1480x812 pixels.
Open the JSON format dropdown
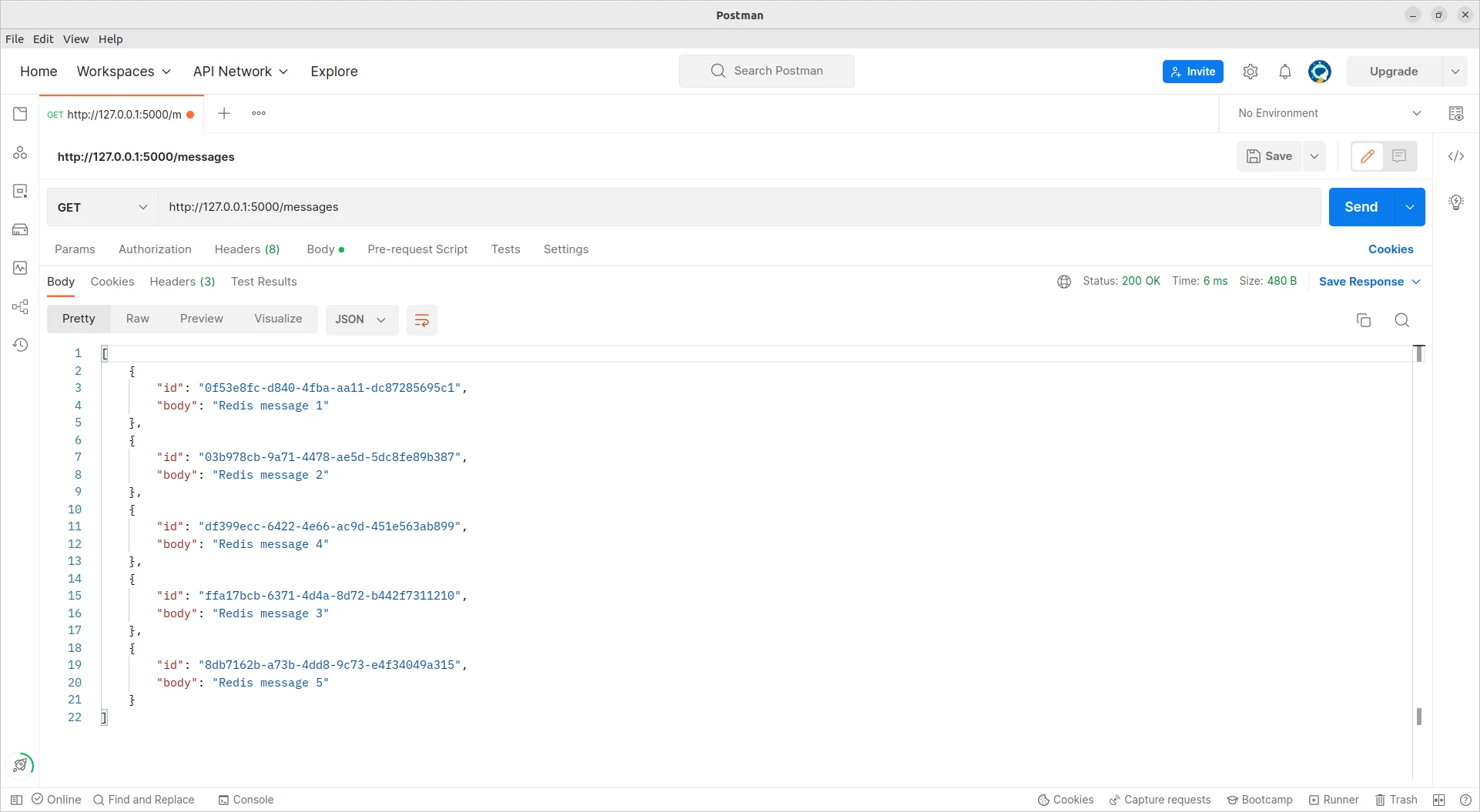(361, 319)
